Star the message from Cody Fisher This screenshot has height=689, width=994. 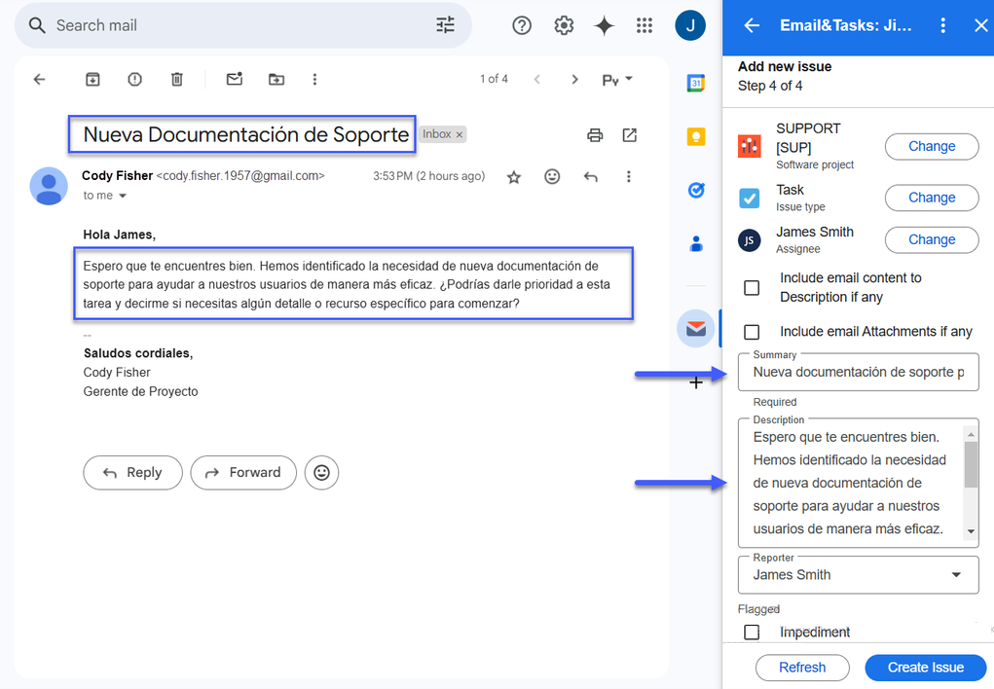point(514,177)
